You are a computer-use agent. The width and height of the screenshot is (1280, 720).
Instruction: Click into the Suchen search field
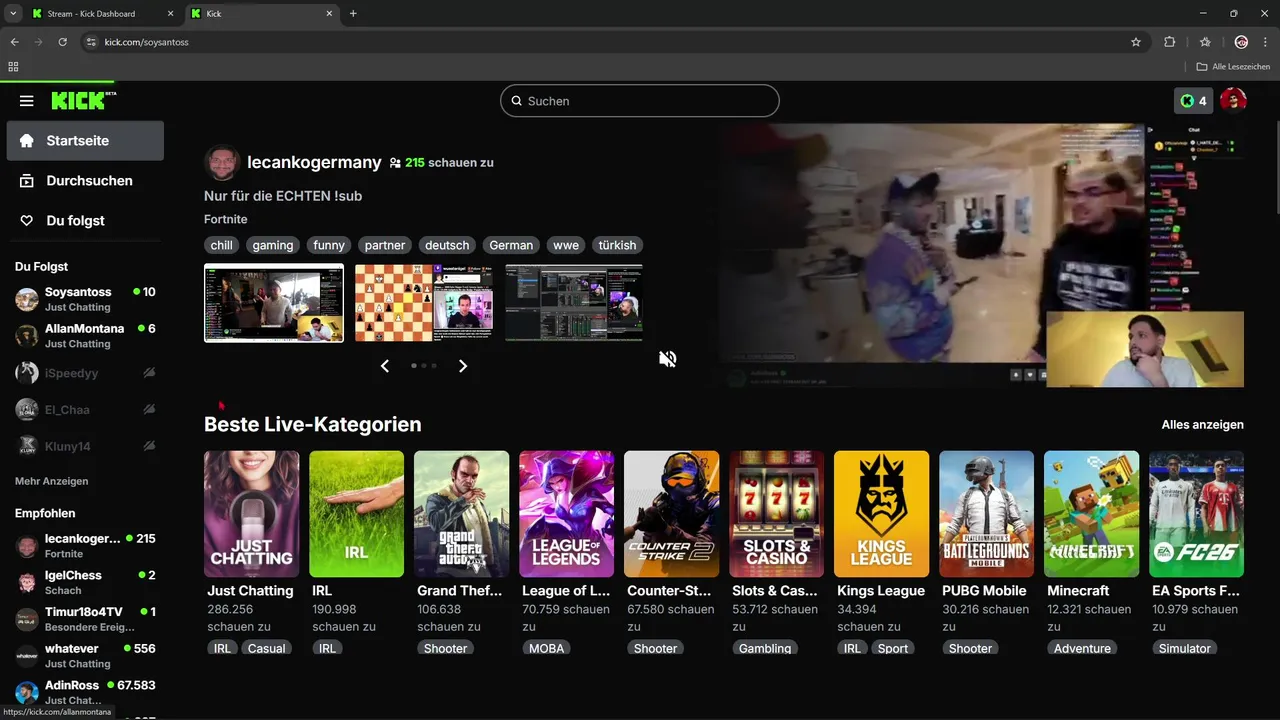pos(640,101)
